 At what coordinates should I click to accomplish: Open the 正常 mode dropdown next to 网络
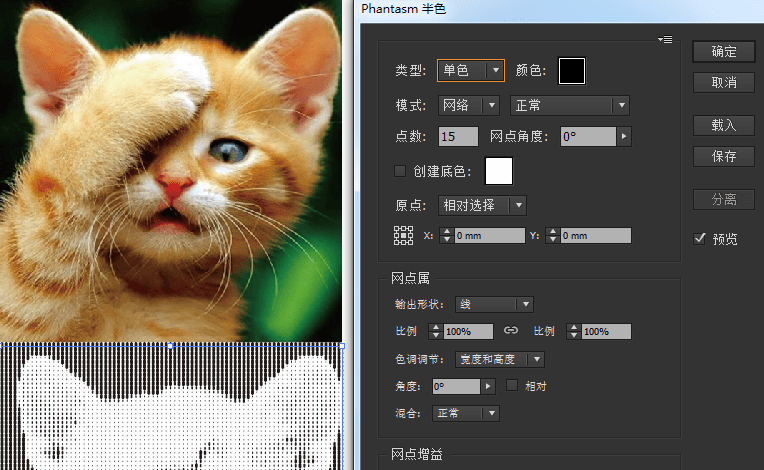tap(570, 105)
